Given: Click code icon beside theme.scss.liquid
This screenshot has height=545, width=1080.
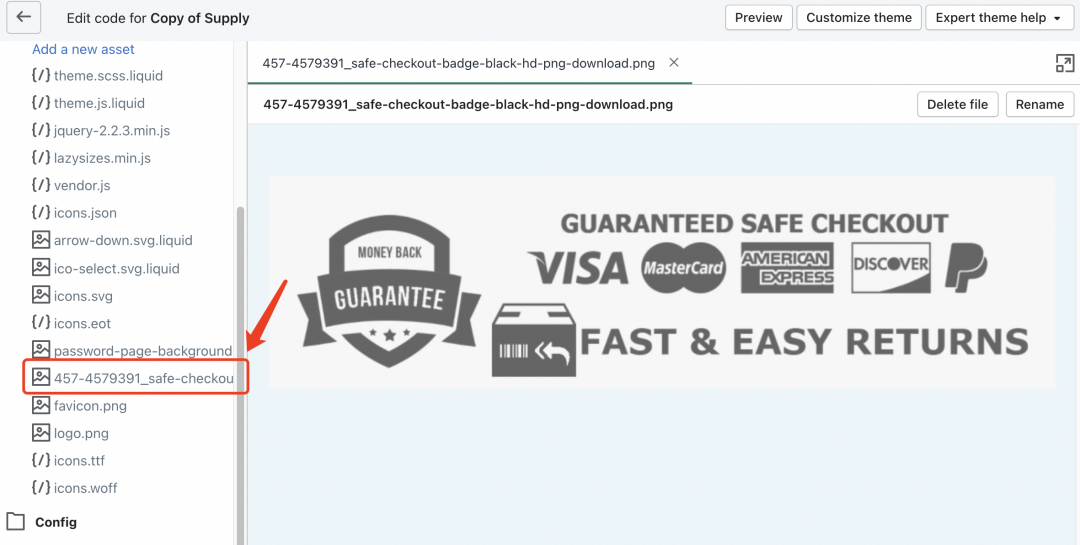Looking at the screenshot, I should click(41, 75).
